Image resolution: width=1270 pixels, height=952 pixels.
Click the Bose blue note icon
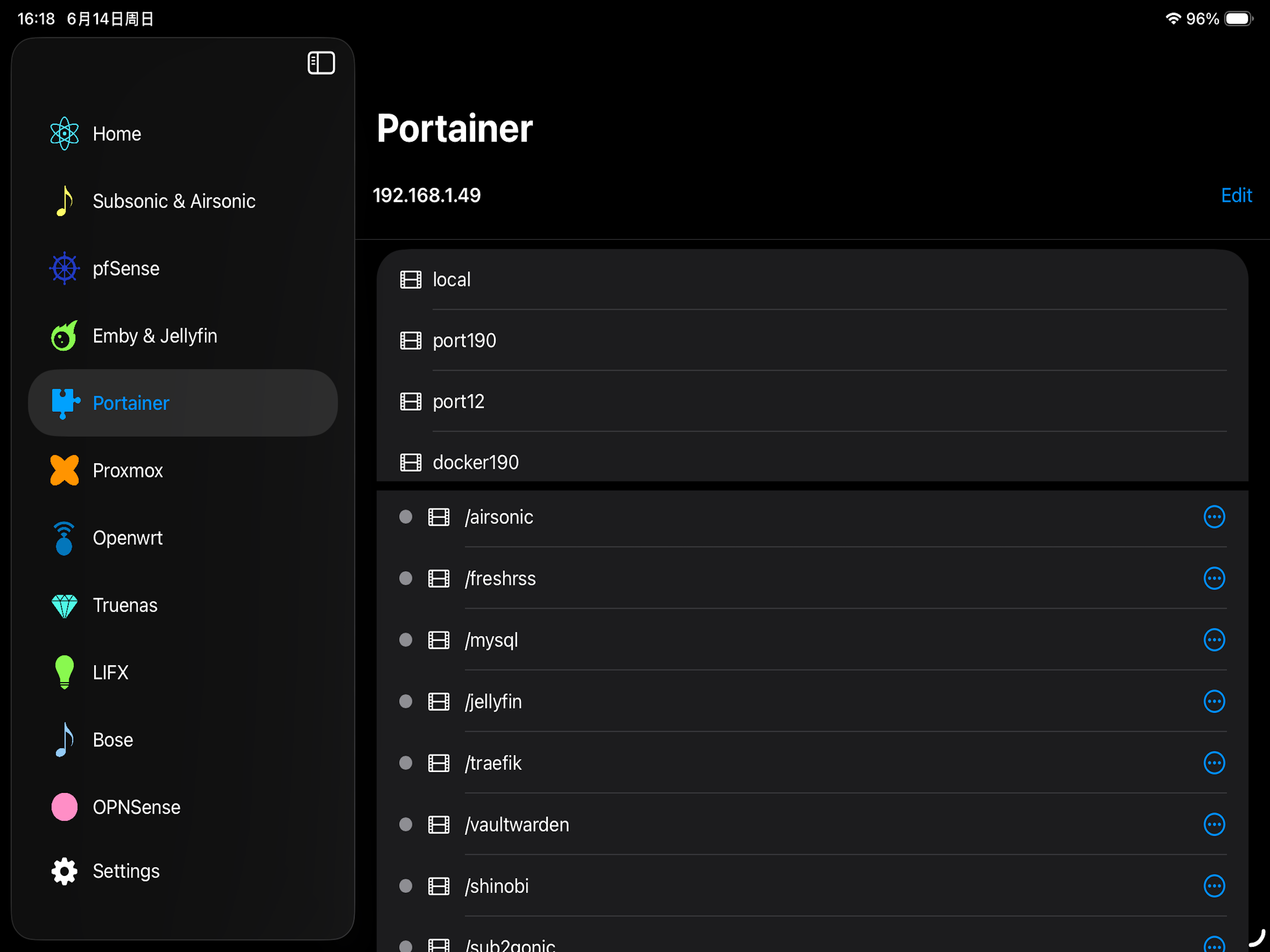pos(64,740)
